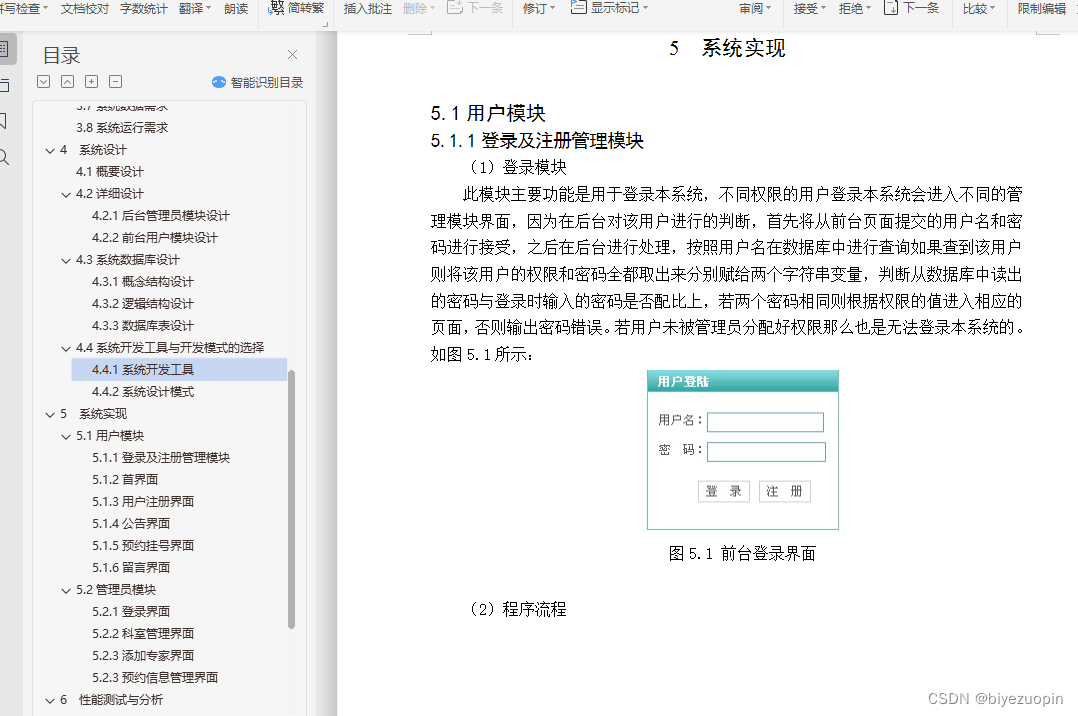Viewport: 1078px width, 716px height.
Task: Jump to 5.1.5 预约挂号界面 in outline
Action: (x=142, y=546)
